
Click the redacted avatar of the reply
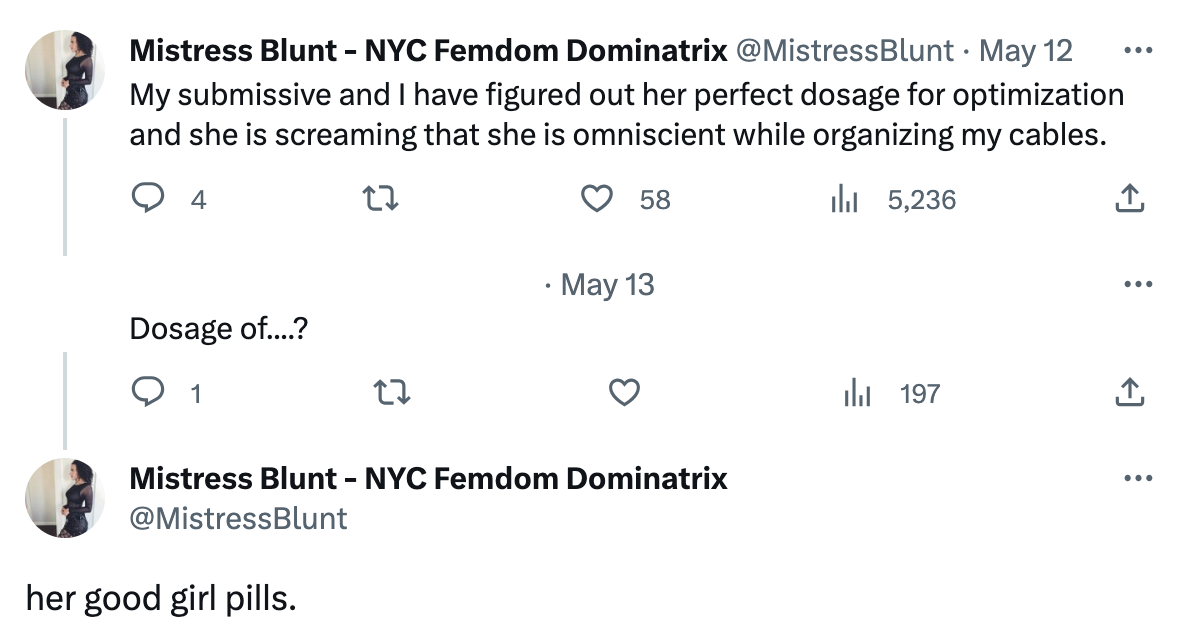(65, 304)
